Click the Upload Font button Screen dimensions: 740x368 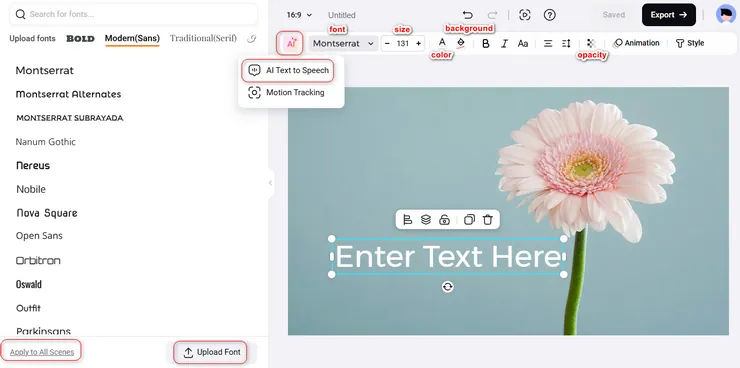tap(211, 352)
